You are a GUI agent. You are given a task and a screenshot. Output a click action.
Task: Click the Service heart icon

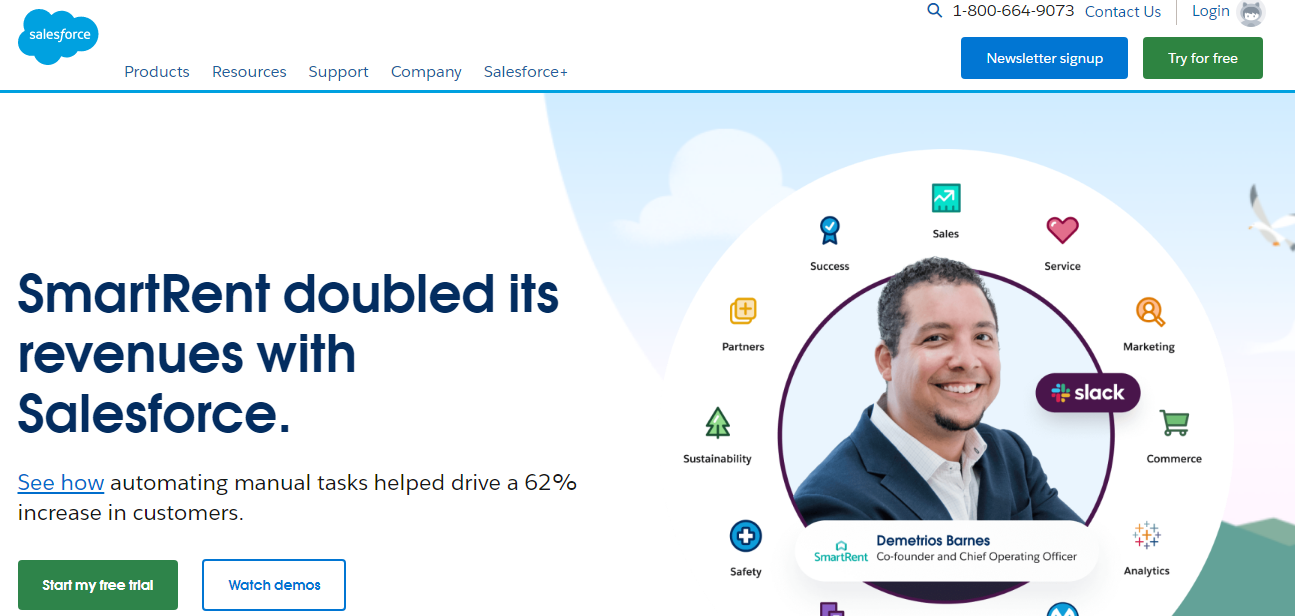1062,230
